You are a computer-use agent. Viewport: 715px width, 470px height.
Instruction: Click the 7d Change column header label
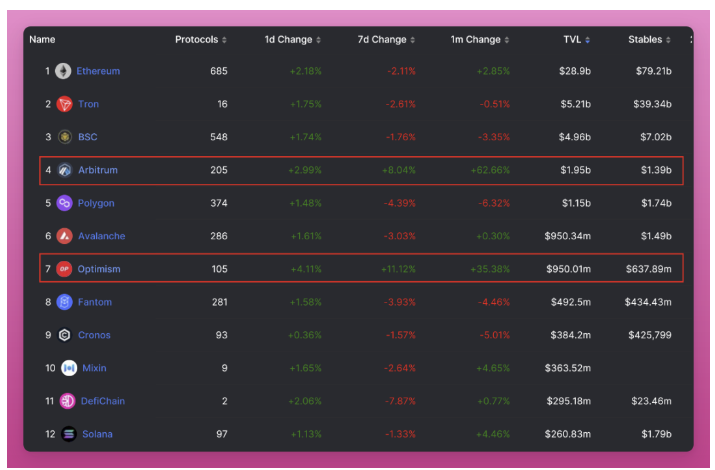pyautogui.click(x=382, y=40)
